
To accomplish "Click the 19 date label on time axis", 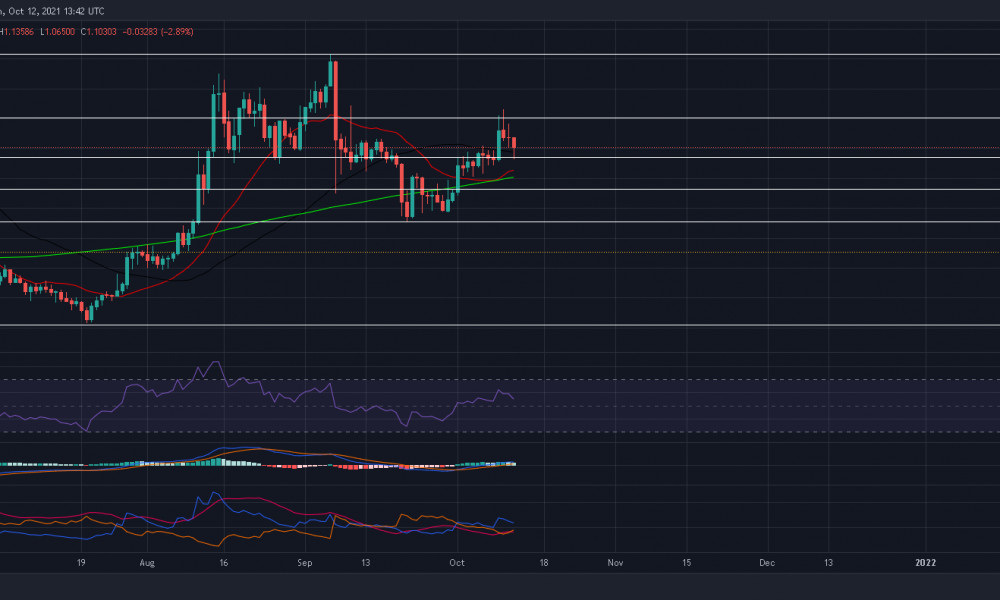I will (81, 562).
